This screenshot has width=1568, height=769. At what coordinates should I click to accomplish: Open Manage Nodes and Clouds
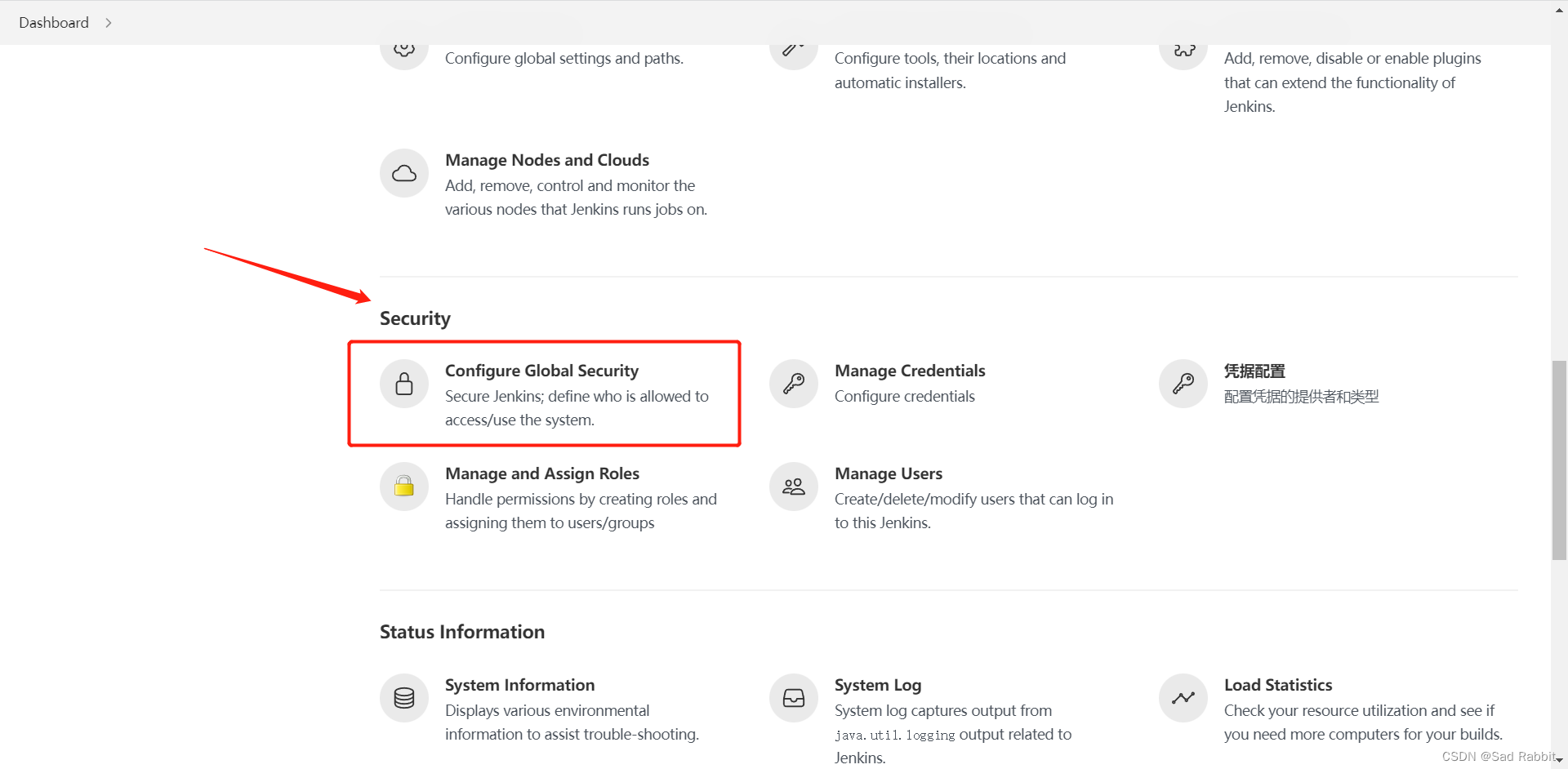547,160
